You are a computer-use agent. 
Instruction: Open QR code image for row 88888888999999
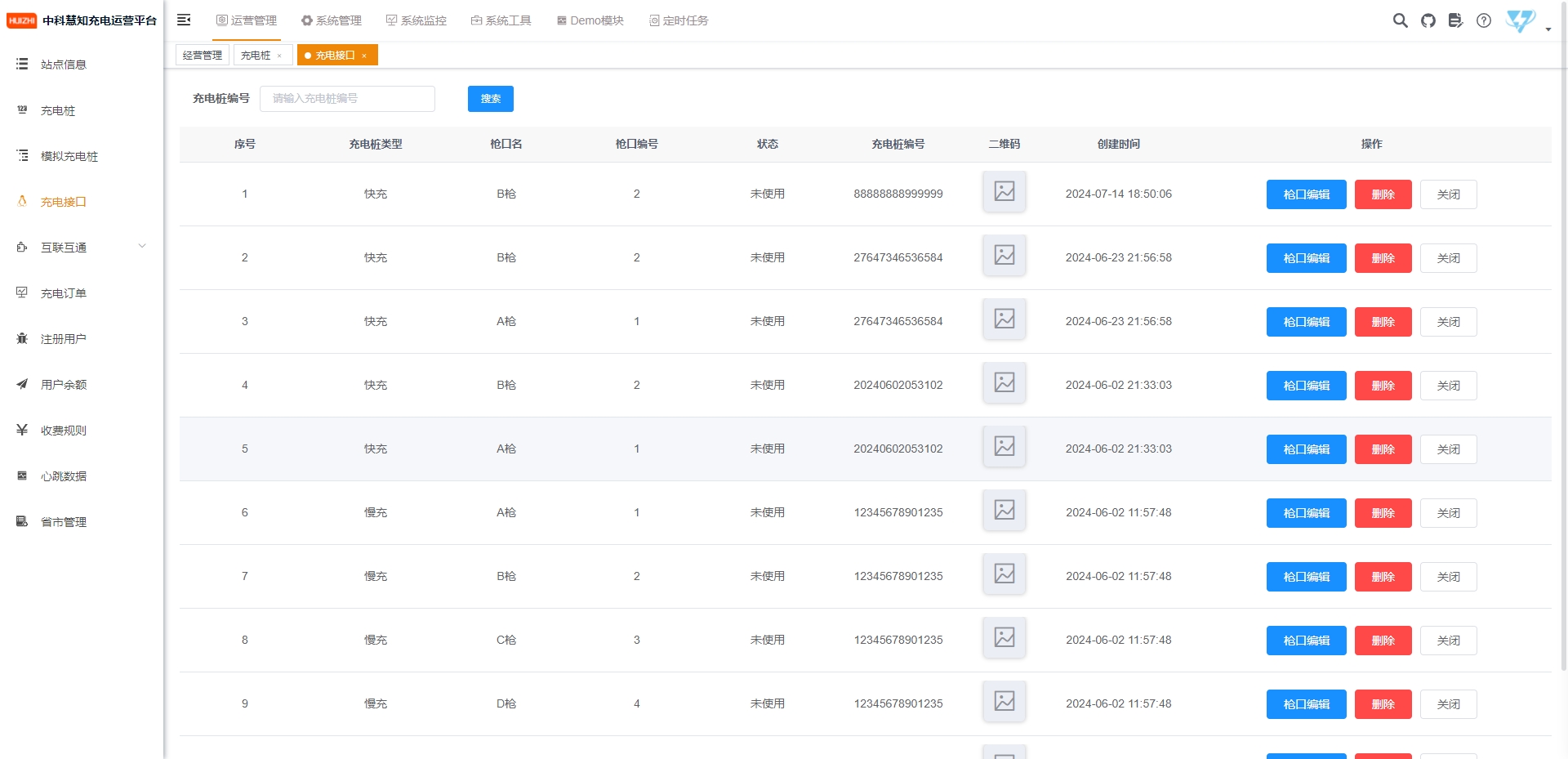point(1004,191)
